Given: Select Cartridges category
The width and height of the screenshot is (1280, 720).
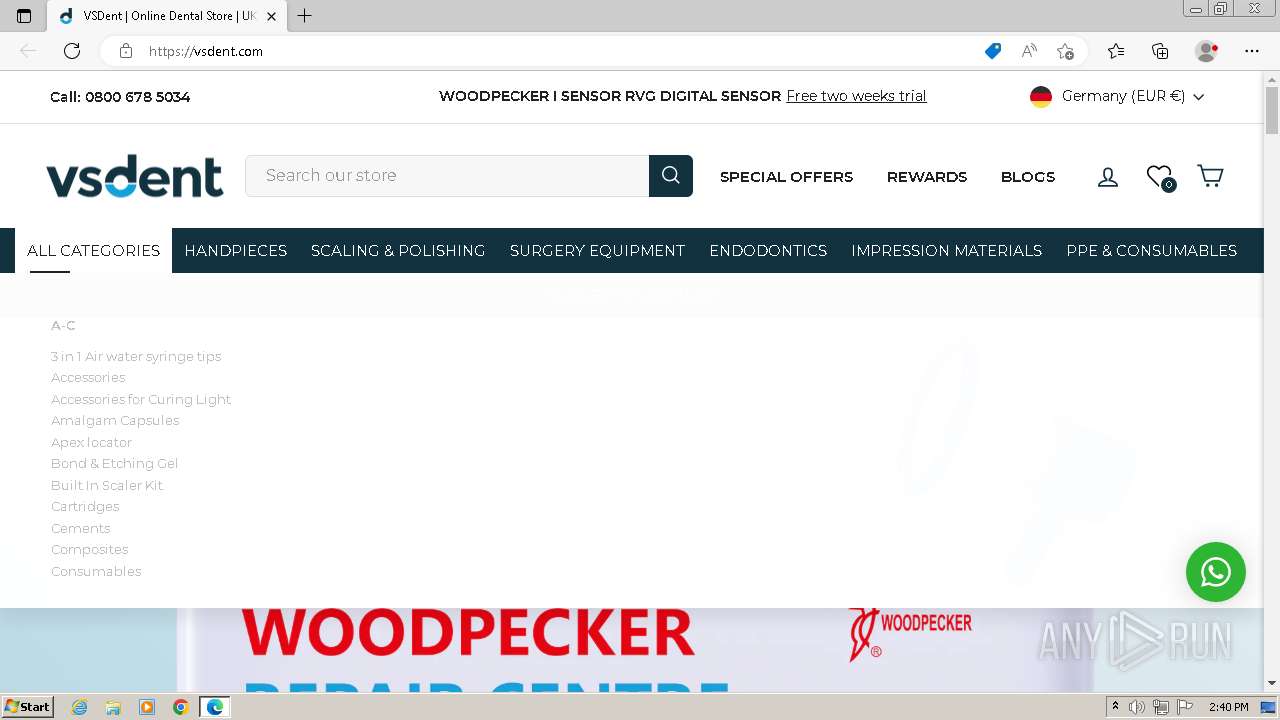Looking at the screenshot, I should (x=85, y=506).
